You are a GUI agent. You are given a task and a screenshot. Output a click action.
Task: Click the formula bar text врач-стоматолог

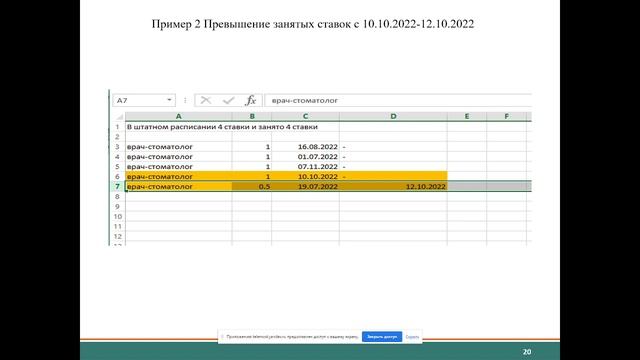[305, 100]
